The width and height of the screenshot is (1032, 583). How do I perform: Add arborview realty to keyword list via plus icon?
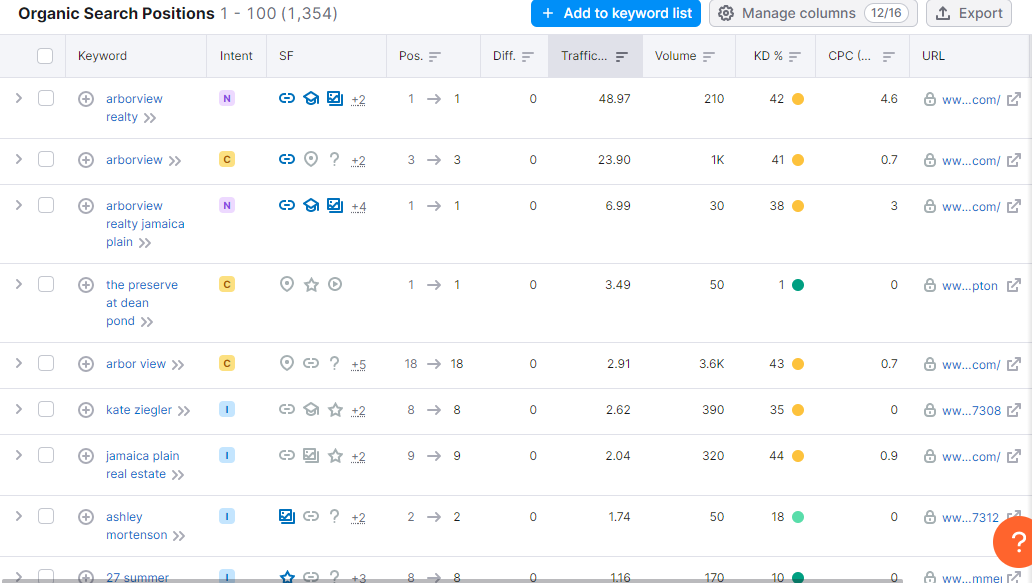click(86, 99)
